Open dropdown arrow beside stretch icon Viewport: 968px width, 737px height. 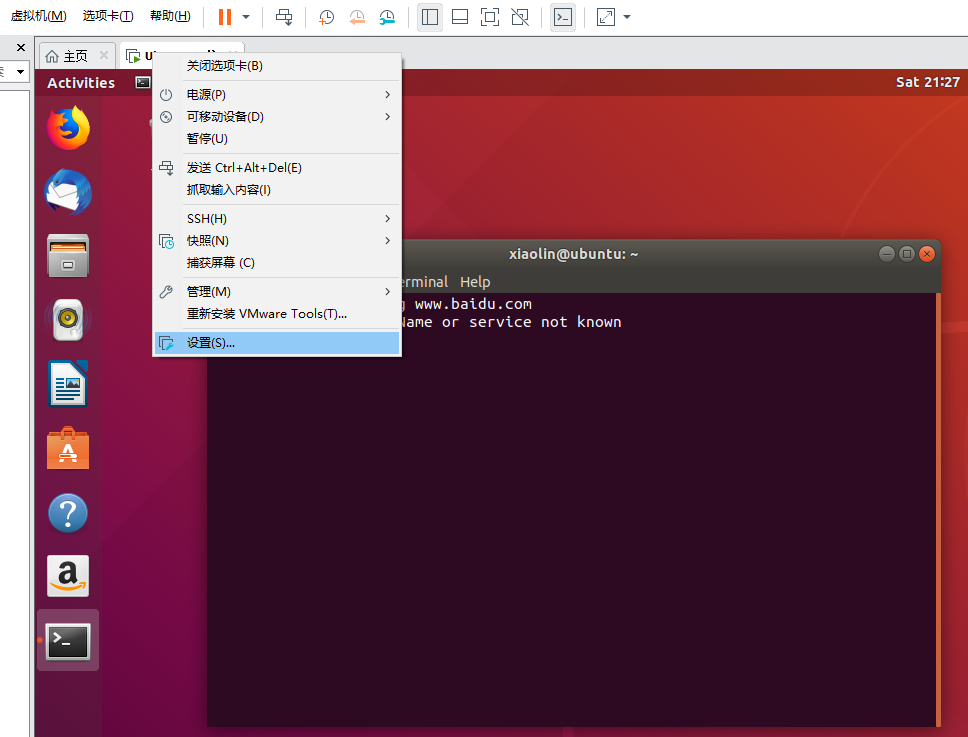click(x=627, y=17)
